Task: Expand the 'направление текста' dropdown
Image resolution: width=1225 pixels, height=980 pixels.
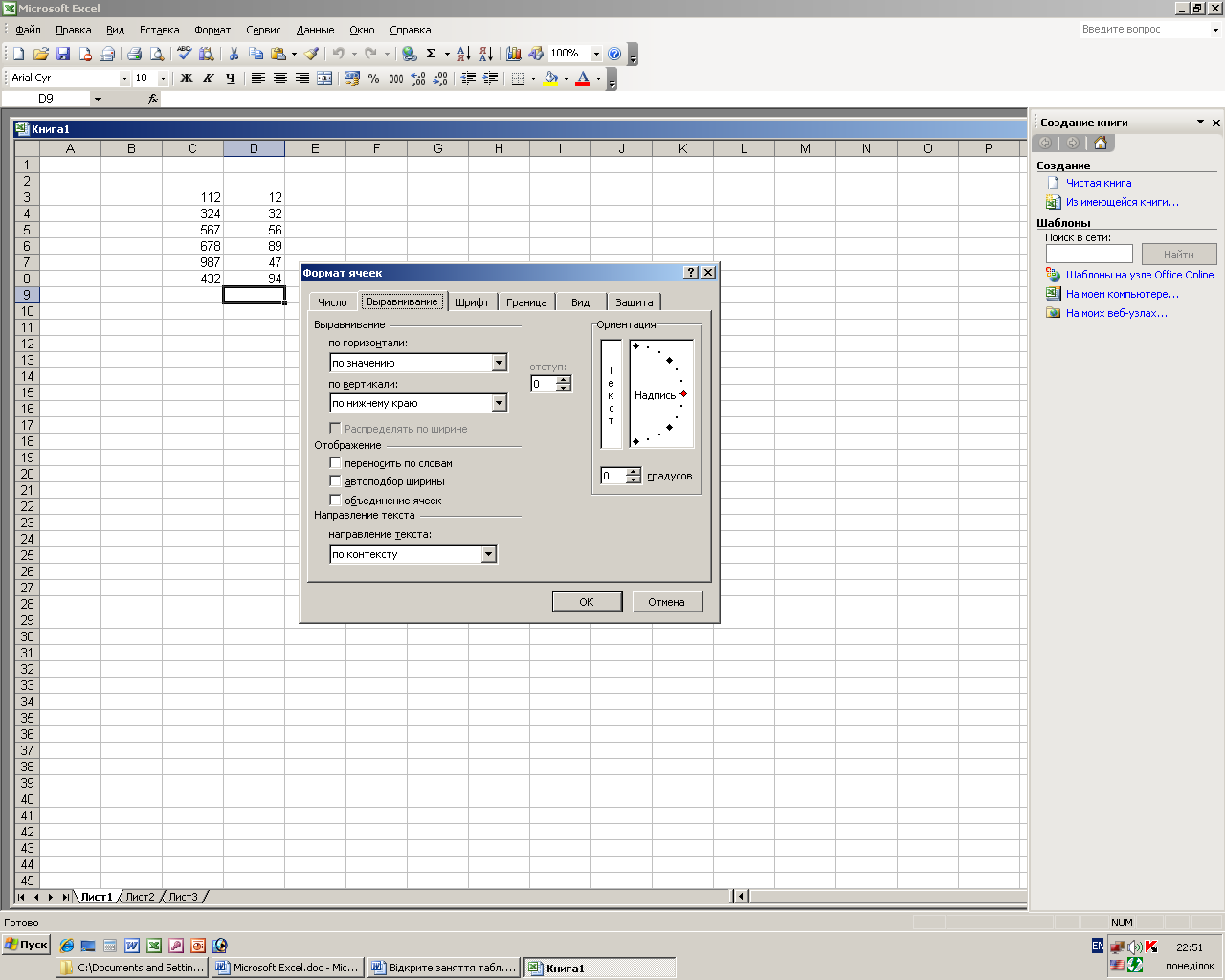Action: pyautogui.click(x=489, y=554)
